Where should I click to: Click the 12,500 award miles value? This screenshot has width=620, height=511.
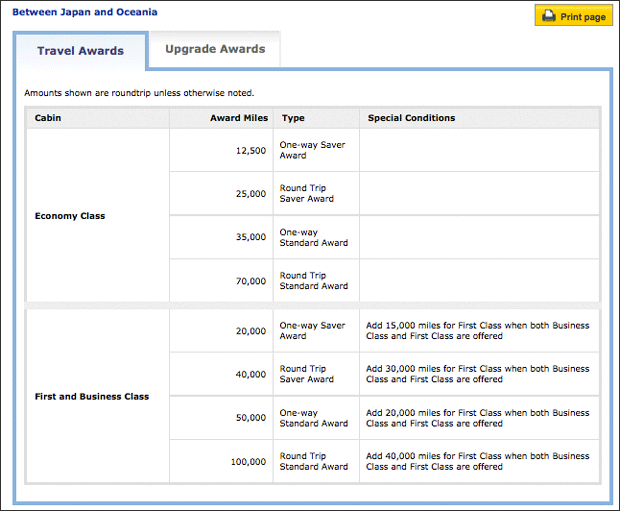point(251,151)
